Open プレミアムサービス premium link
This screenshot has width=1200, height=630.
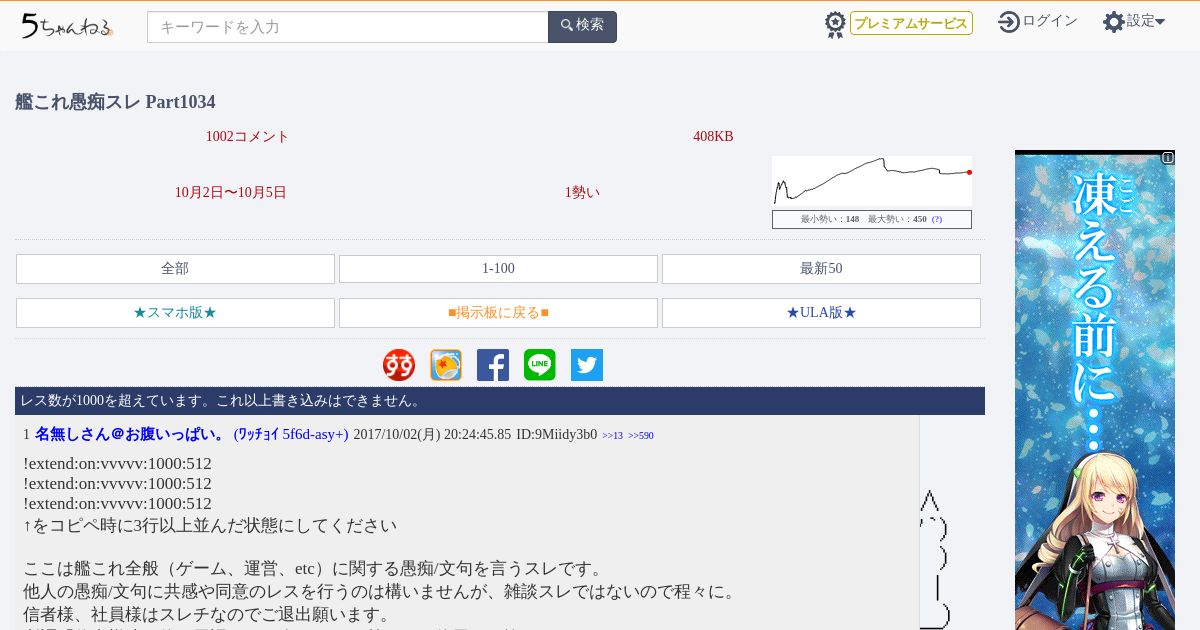911,23
